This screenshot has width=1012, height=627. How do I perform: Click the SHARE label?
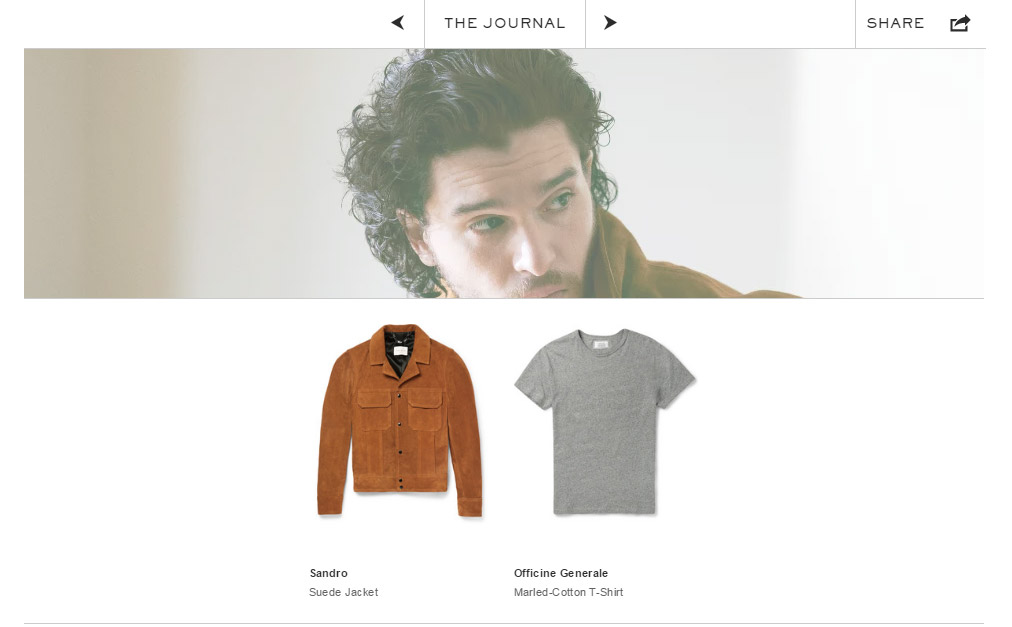[895, 23]
